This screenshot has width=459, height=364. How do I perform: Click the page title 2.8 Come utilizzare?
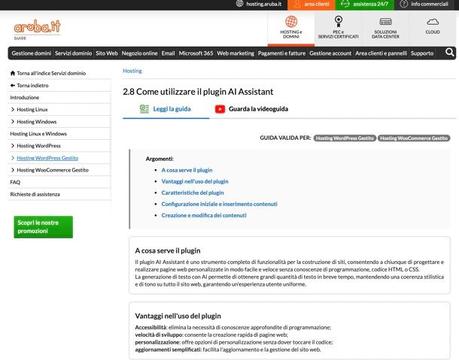tap(198, 92)
